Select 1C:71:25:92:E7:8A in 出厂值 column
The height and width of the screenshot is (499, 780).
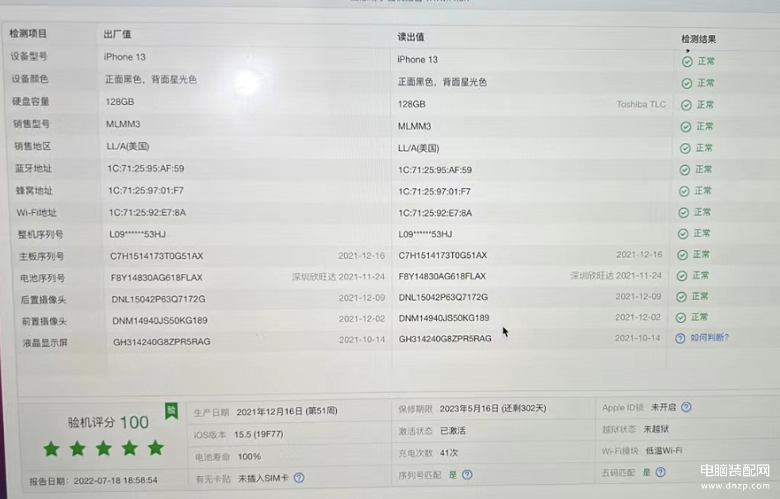pos(147,212)
